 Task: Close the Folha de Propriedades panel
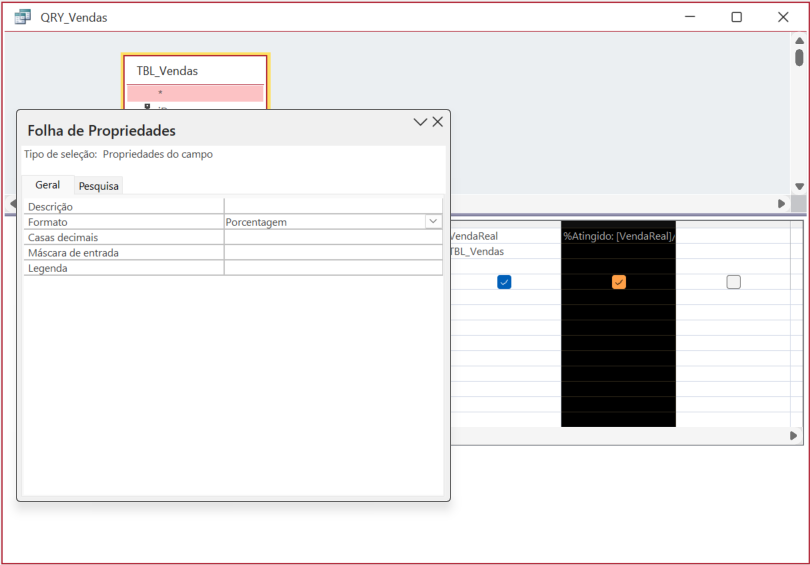pyautogui.click(x=438, y=121)
